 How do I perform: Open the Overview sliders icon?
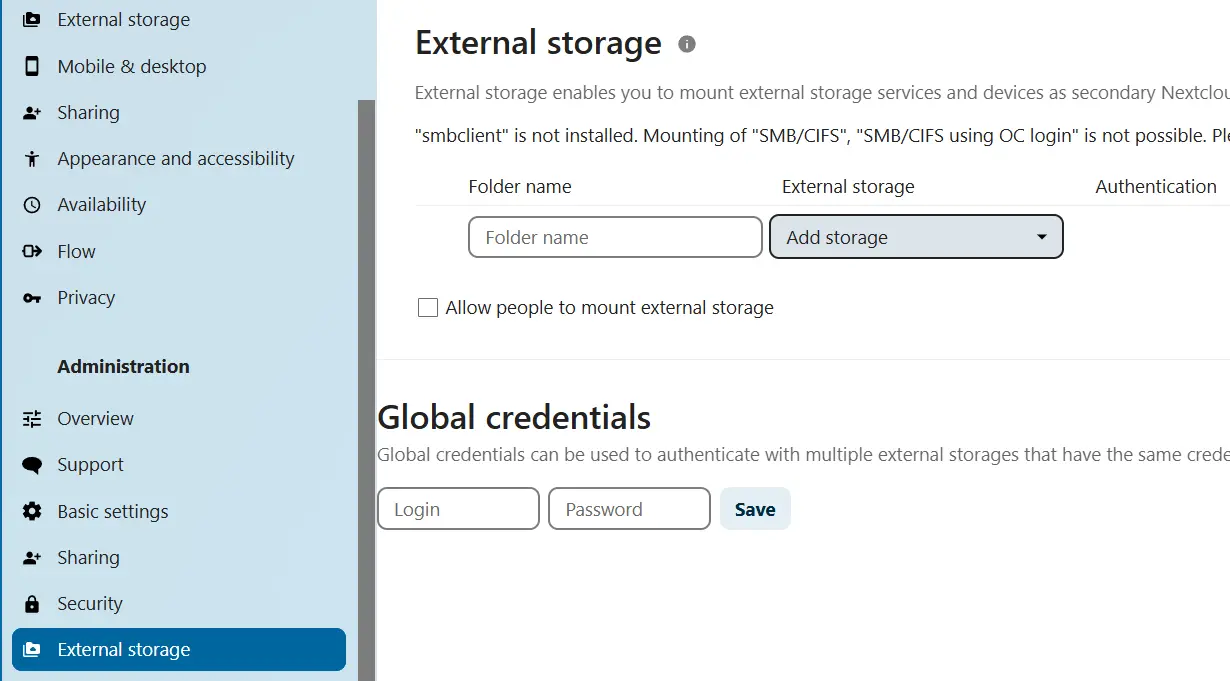[32, 418]
